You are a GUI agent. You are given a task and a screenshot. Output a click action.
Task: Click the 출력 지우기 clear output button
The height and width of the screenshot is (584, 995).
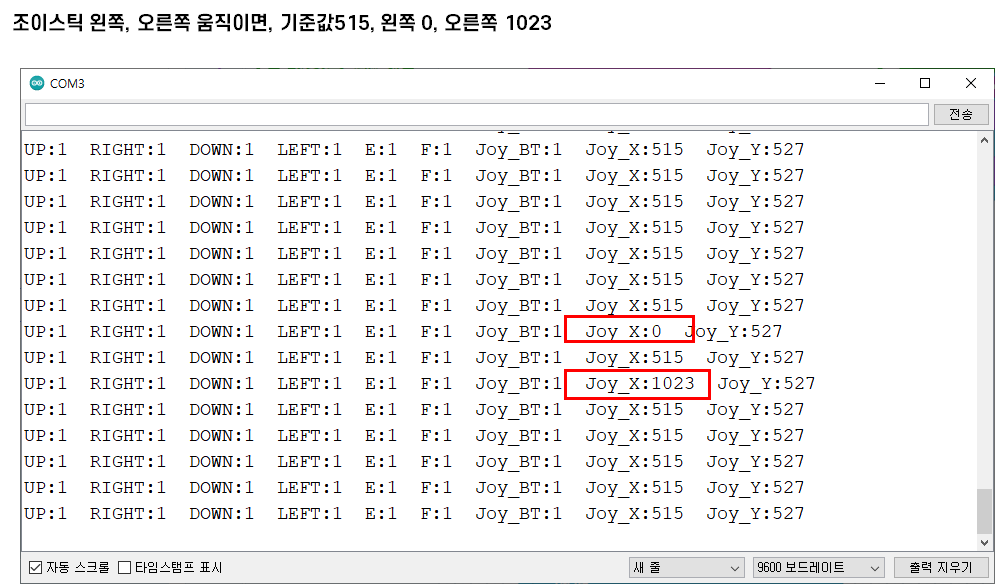pos(940,567)
